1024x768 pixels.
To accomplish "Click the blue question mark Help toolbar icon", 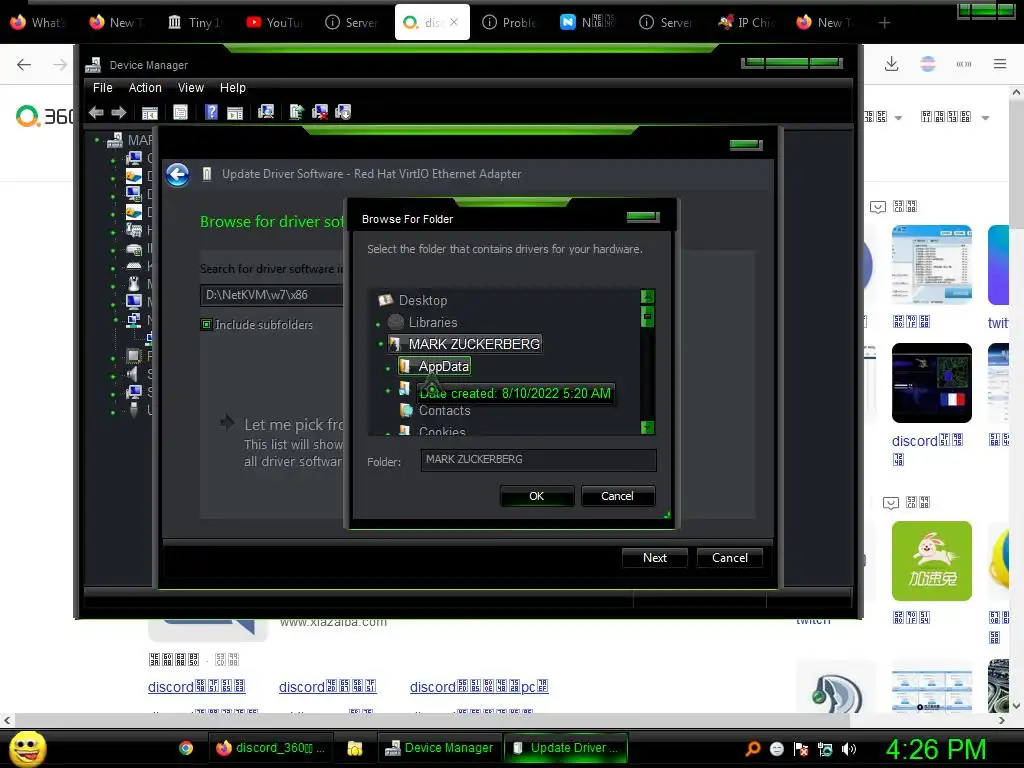I will 211,112.
